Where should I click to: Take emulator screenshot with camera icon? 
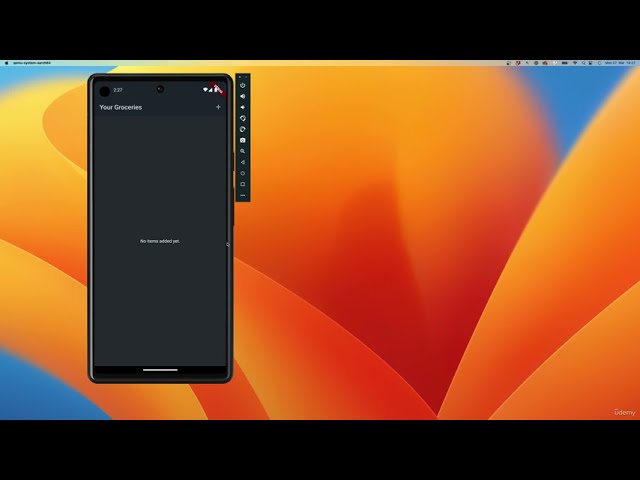[243, 140]
